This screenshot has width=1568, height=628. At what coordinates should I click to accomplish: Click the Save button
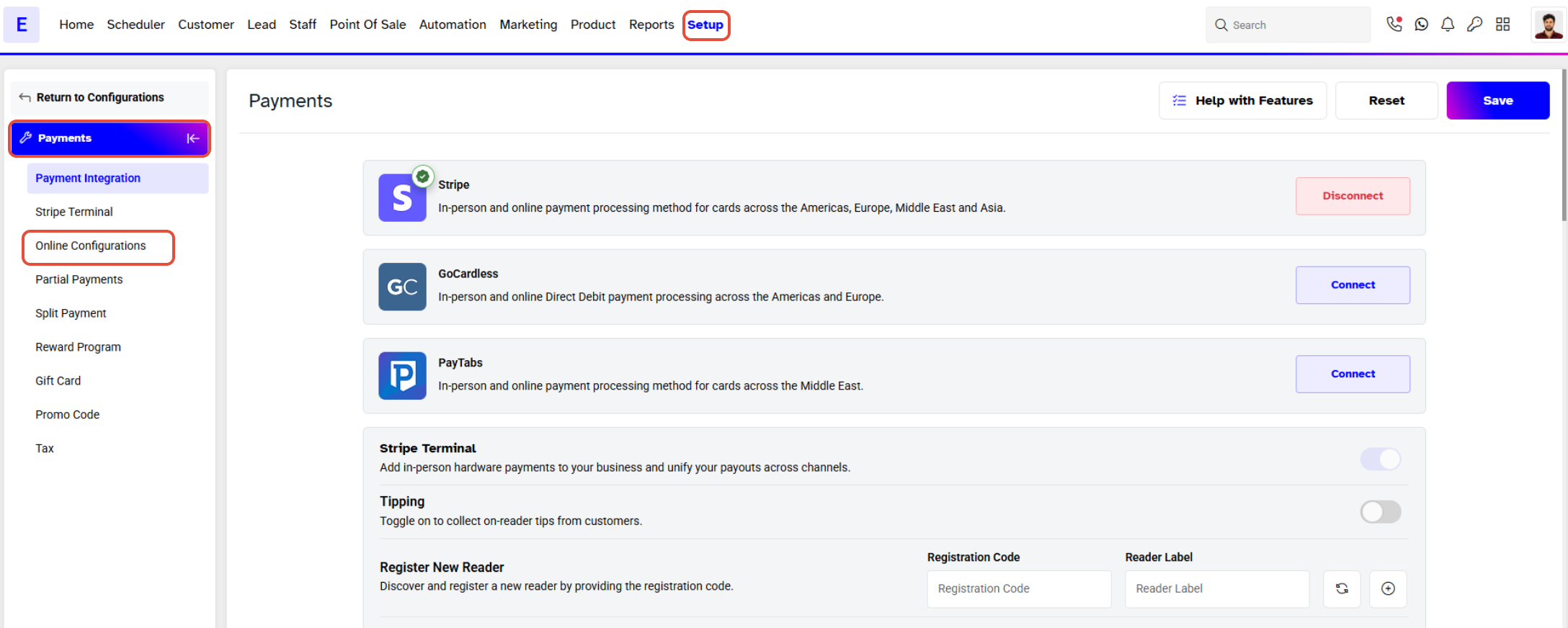click(1497, 100)
